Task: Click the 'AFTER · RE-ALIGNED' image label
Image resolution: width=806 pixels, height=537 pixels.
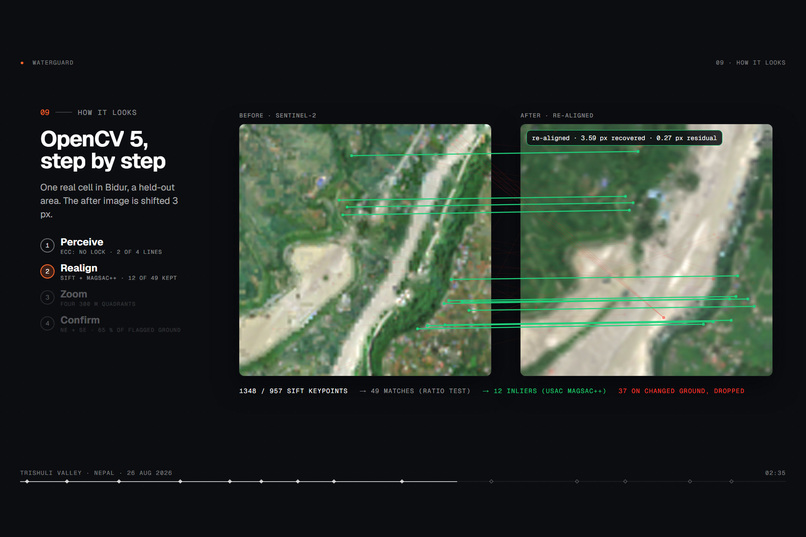Action: click(x=557, y=116)
